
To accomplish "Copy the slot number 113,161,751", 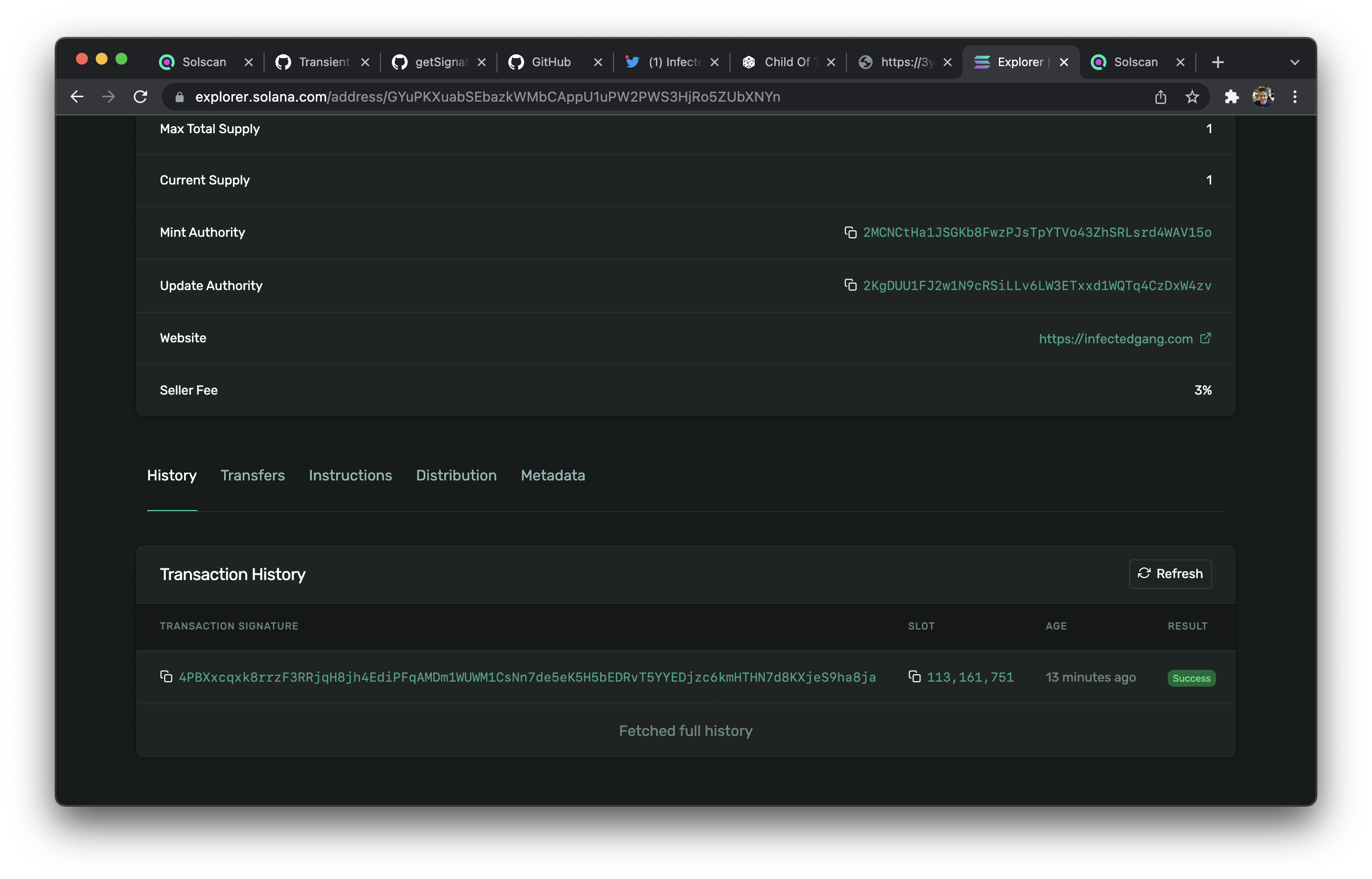I will coord(916,676).
